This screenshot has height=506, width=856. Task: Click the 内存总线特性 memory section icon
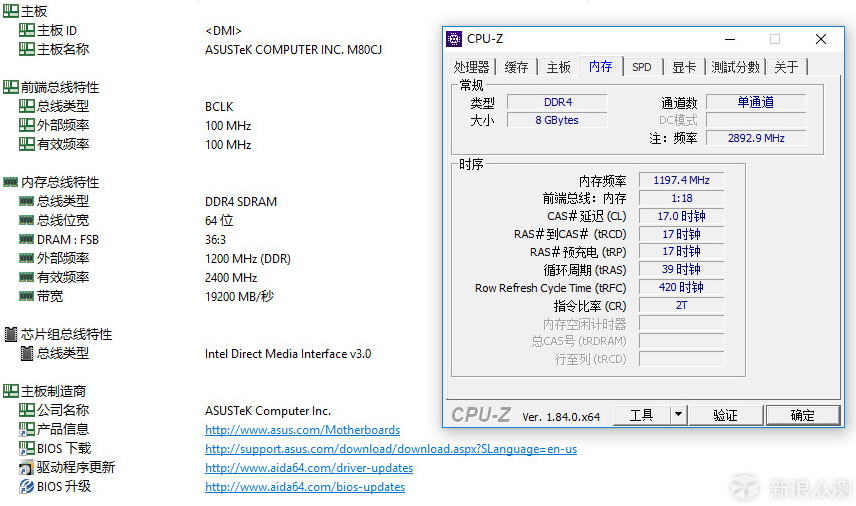(x=11, y=182)
